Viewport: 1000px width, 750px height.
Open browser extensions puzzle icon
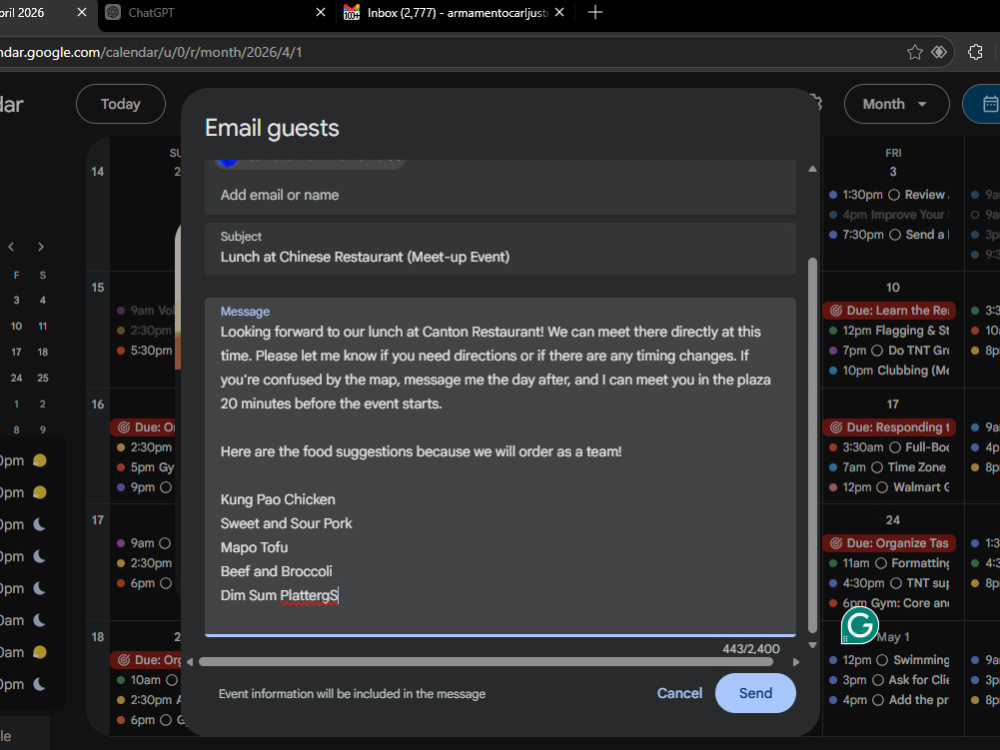point(975,52)
